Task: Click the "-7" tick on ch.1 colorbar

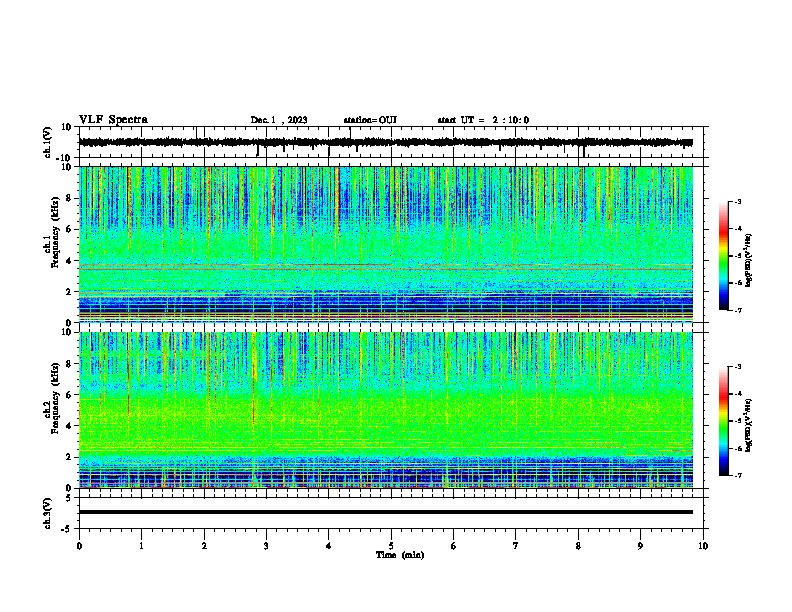Action: (738, 310)
